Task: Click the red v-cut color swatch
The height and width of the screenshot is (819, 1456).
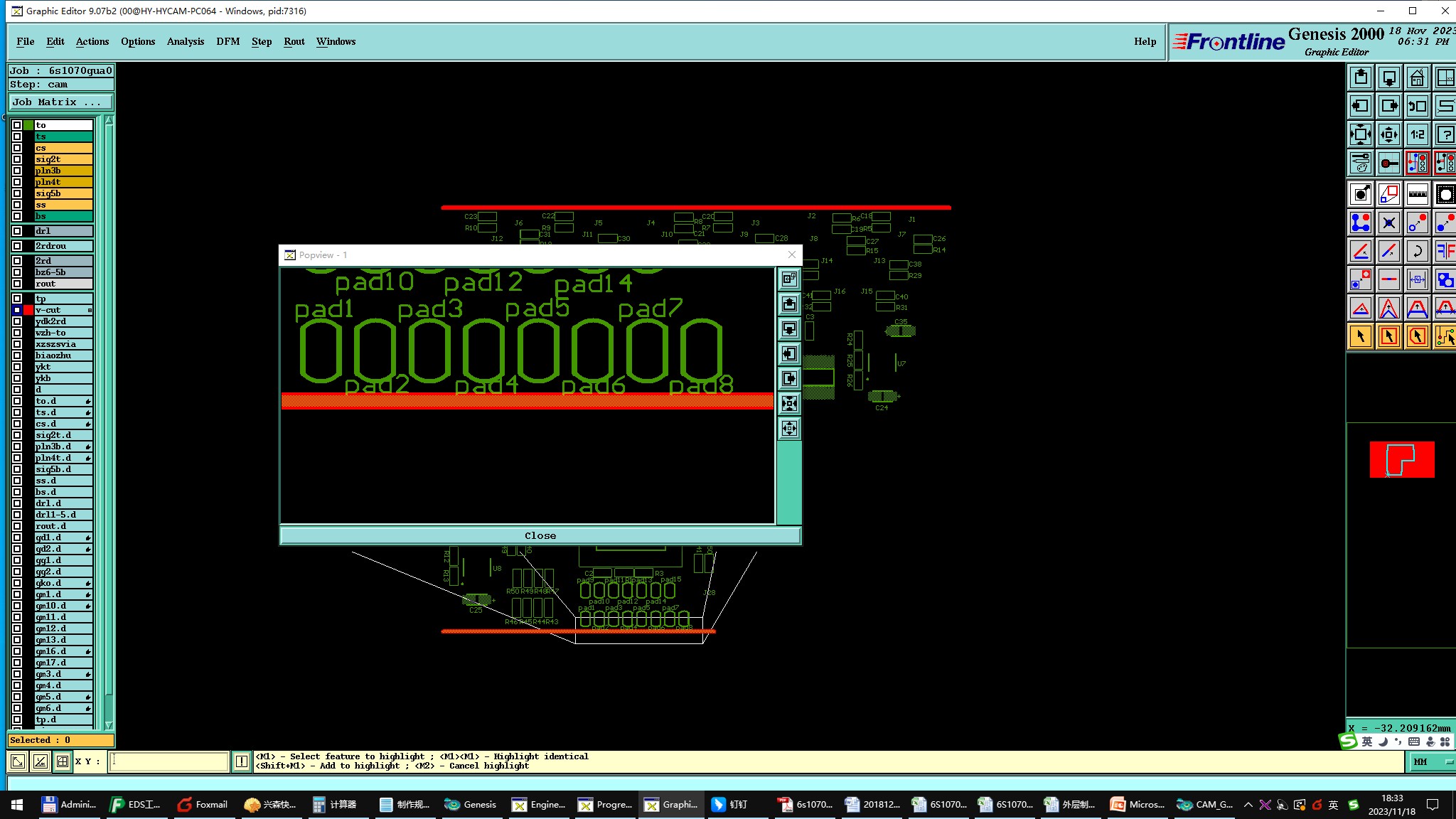Action: 28,310
